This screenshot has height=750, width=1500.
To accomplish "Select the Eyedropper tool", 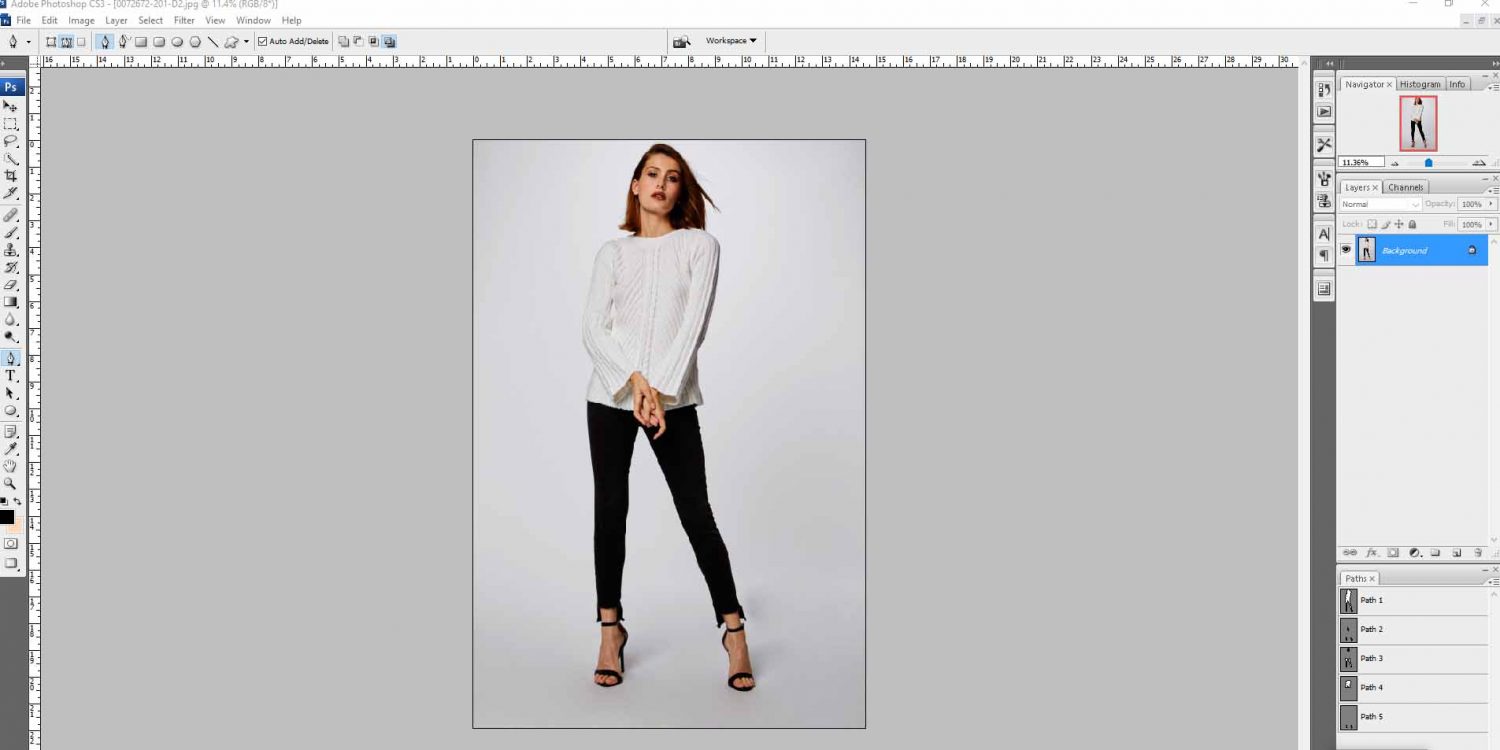I will coord(11,449).
